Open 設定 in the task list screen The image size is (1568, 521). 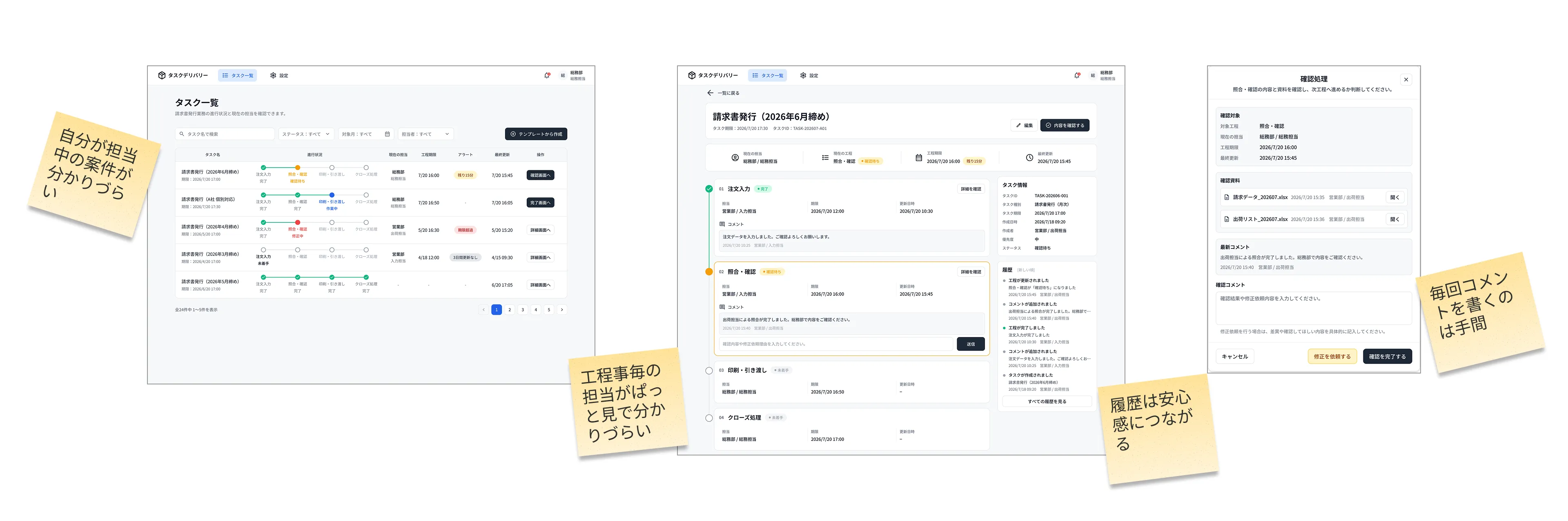pyautogui.click(x=279, y=76)
